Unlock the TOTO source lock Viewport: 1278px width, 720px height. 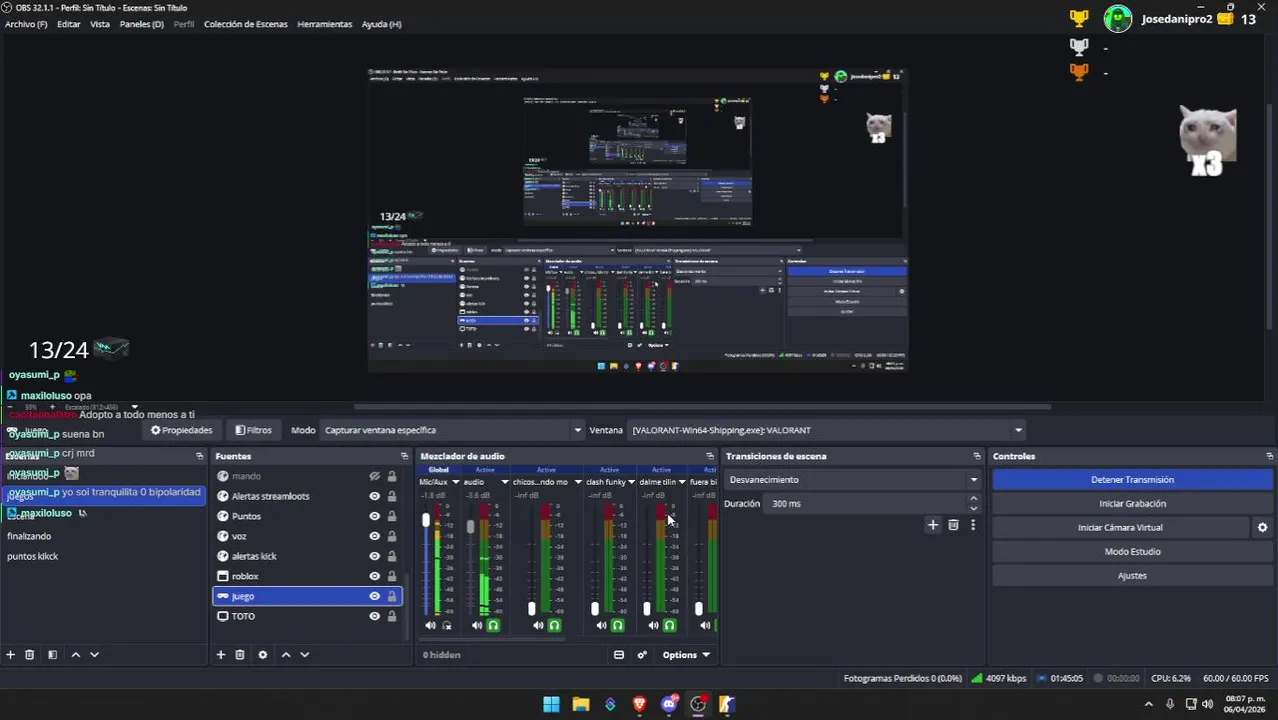point(391,616)
